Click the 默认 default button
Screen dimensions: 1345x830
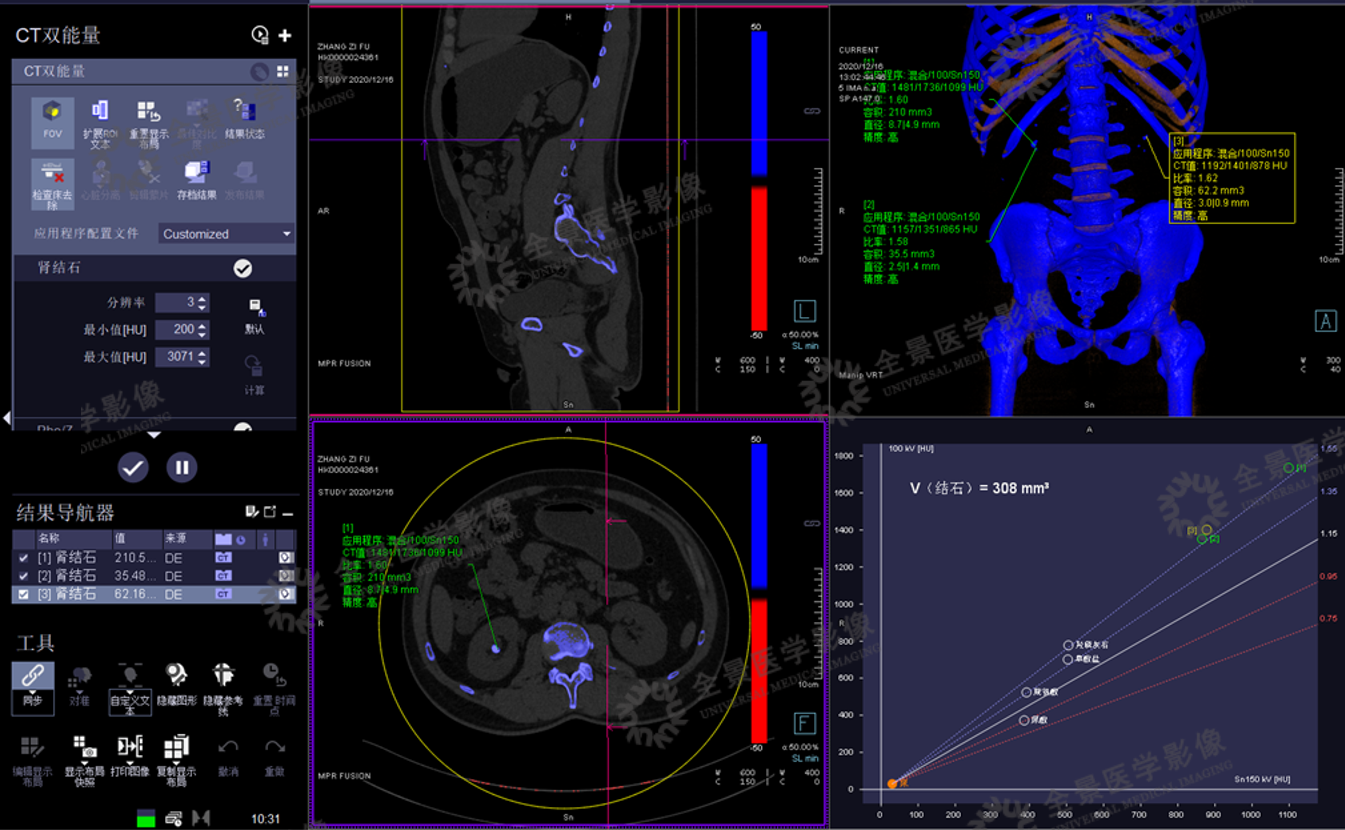254,314
